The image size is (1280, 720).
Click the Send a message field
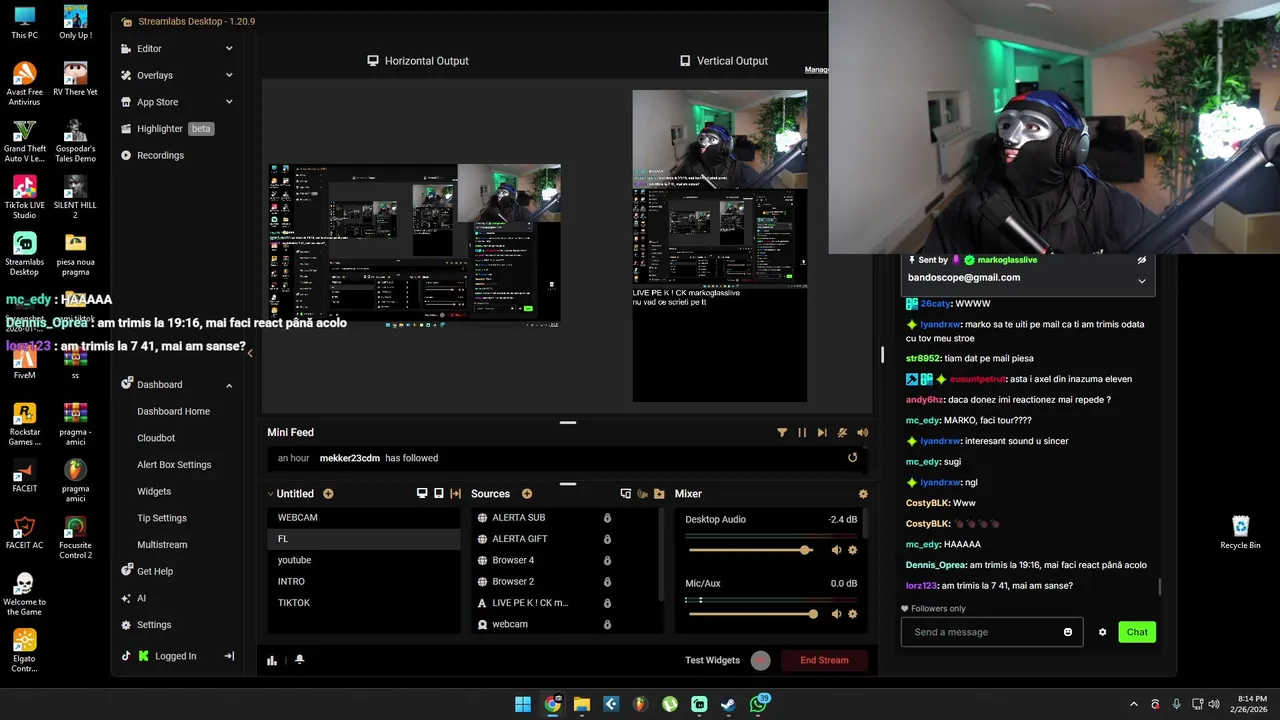pyautogui.click(x=991, y=632)
